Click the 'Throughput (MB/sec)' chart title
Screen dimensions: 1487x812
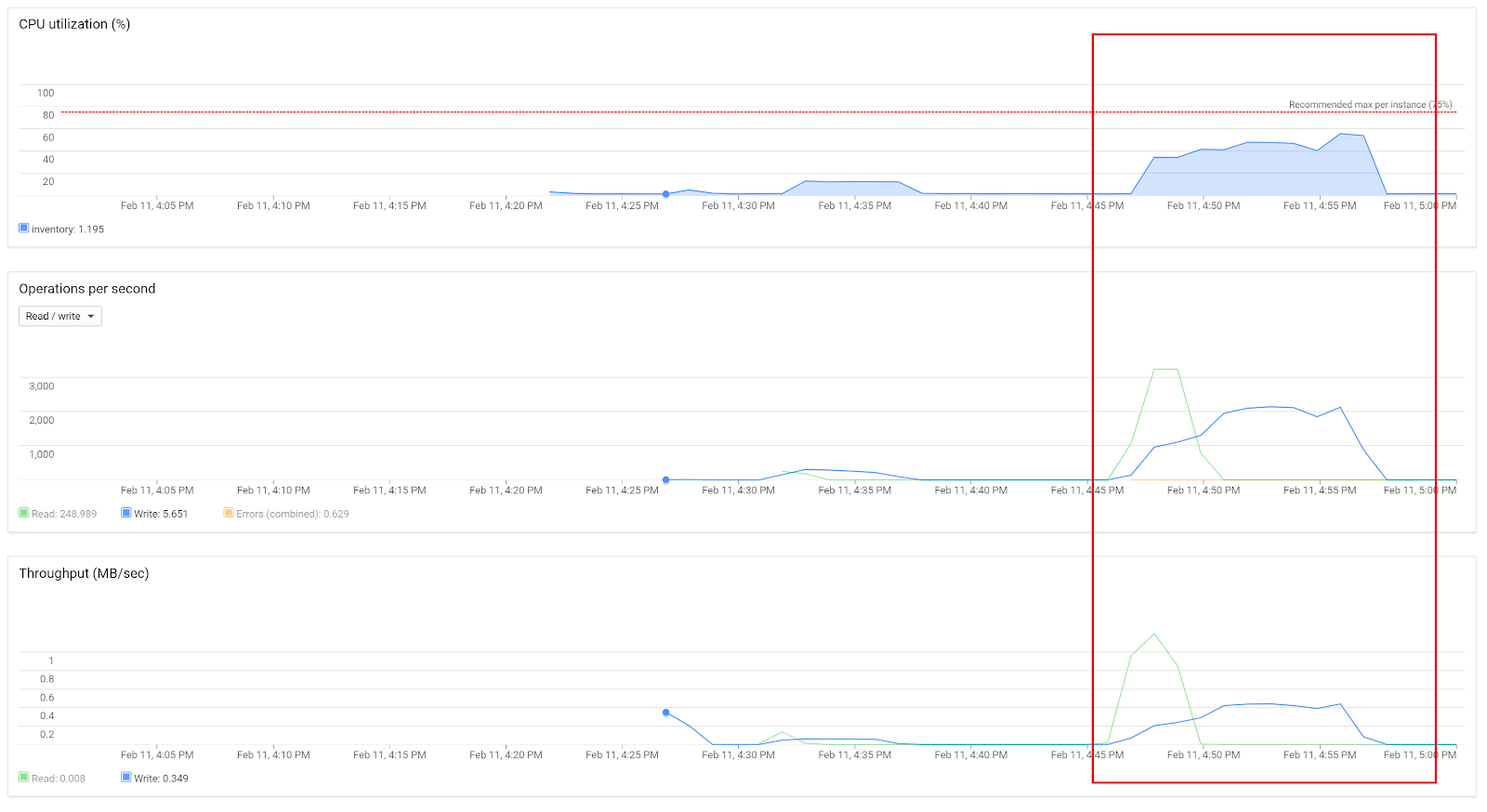pyautogui.click(x=84, y=573)
